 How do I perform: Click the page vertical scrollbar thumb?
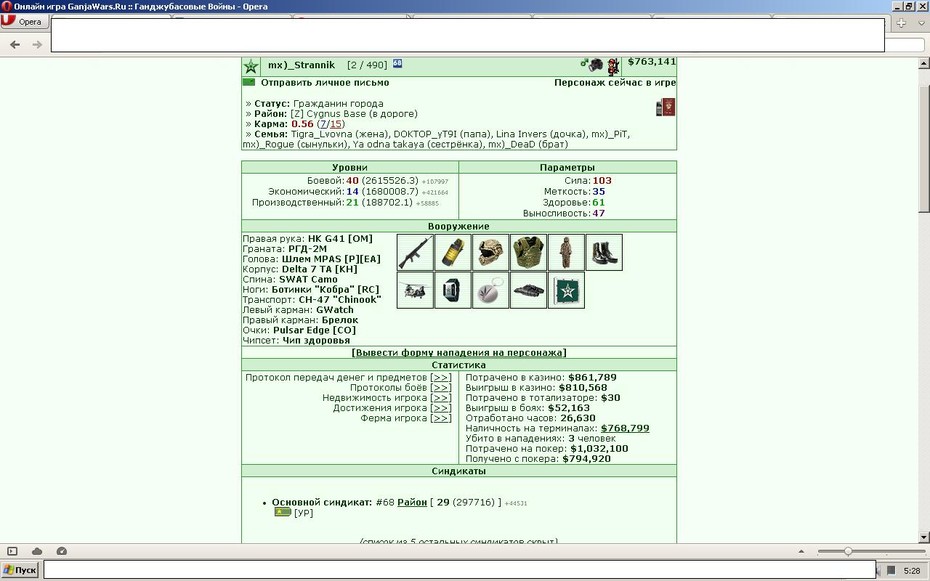pyautogui.click(x=924, y=148)
